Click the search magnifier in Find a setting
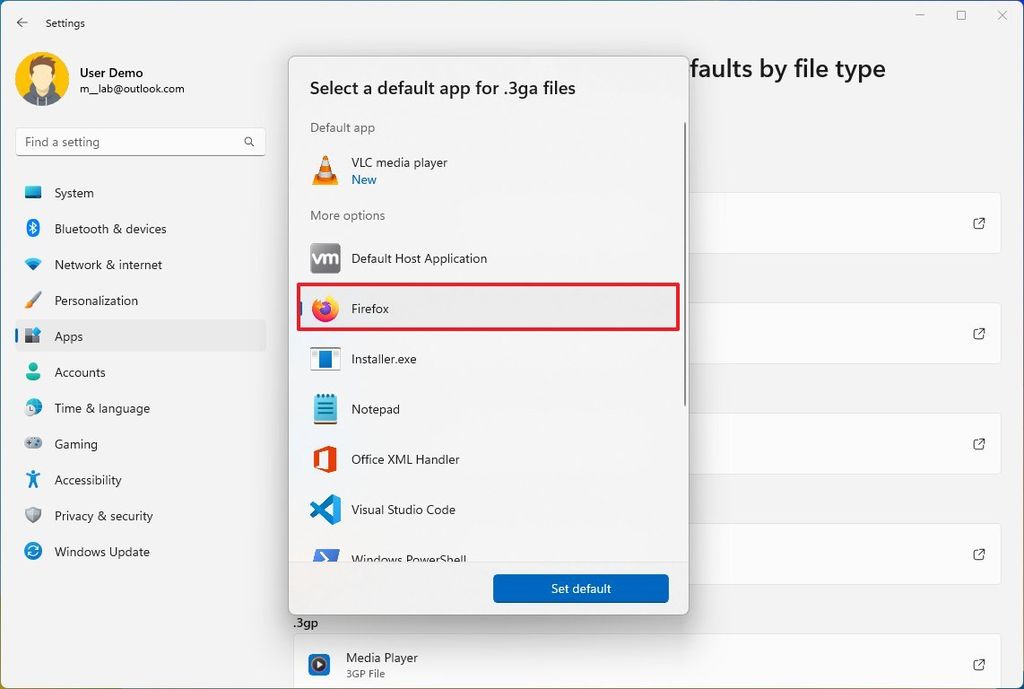Viewport: 1024px width, 689px height. (x=248, y=142)
